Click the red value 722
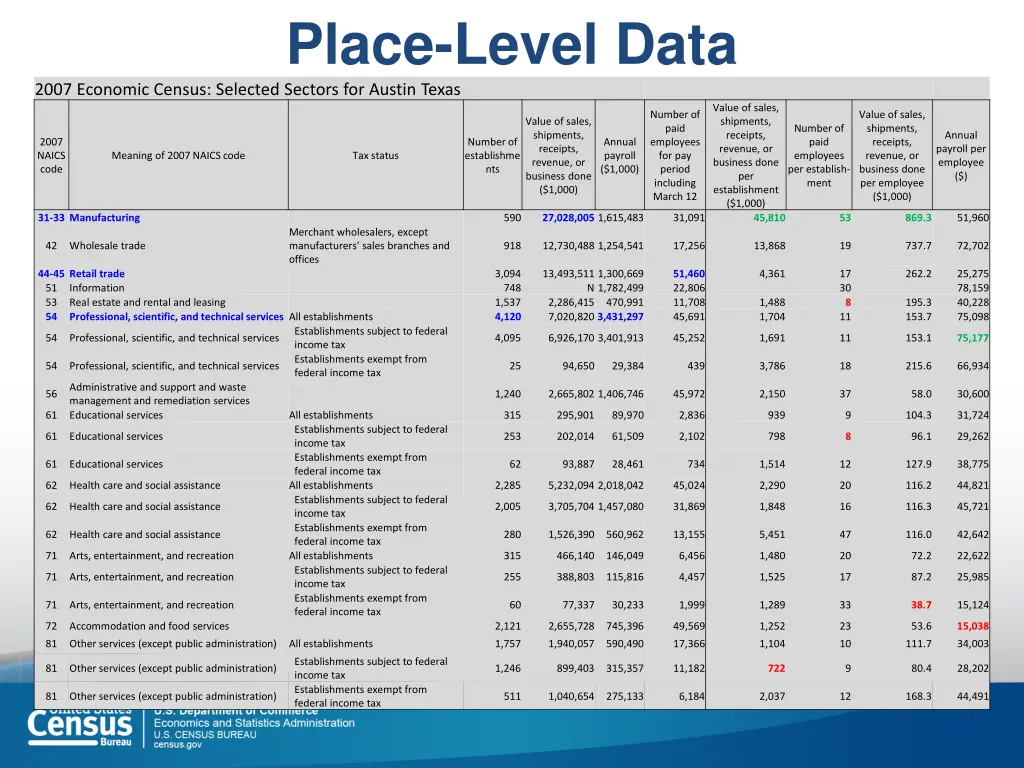This screenshot has width=1024, height=768. (x=776, y=668)
